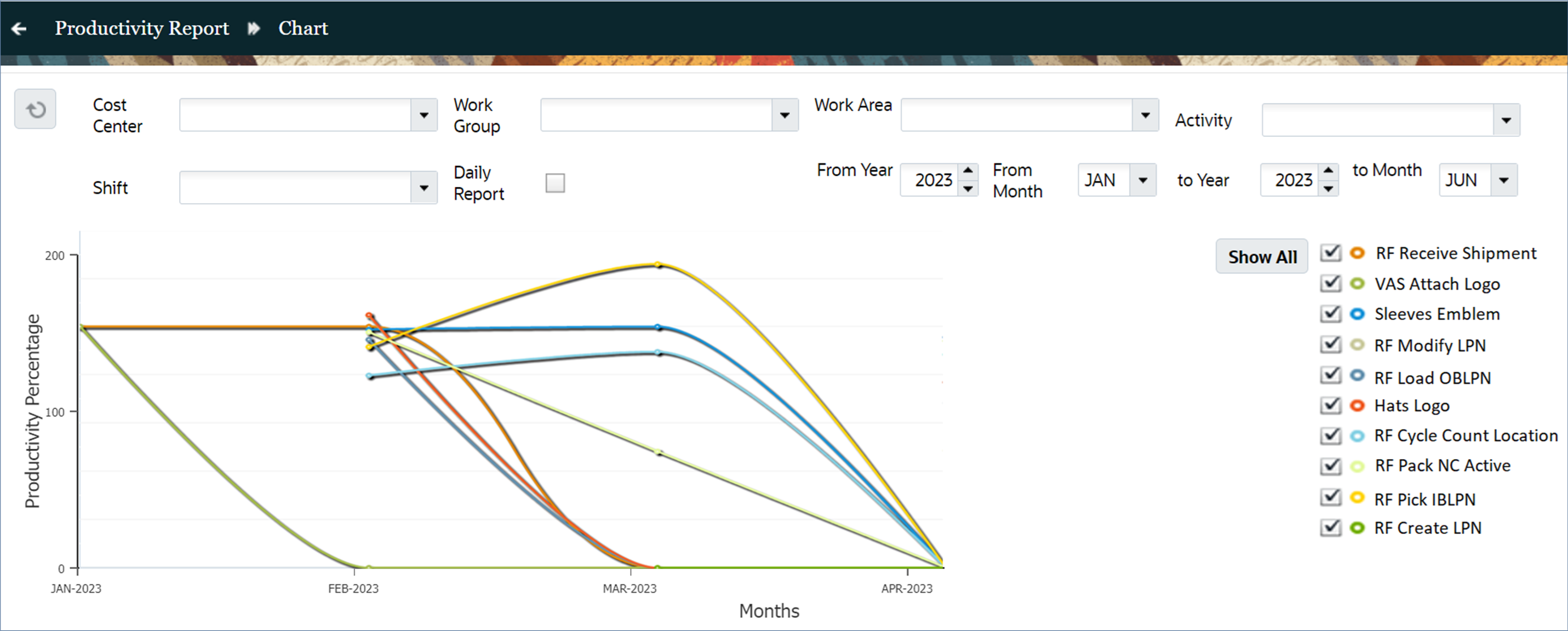Enable the Daily Report checkbox
The height and width of the screenshot is (631, 1568).
(x=554, y=182)
